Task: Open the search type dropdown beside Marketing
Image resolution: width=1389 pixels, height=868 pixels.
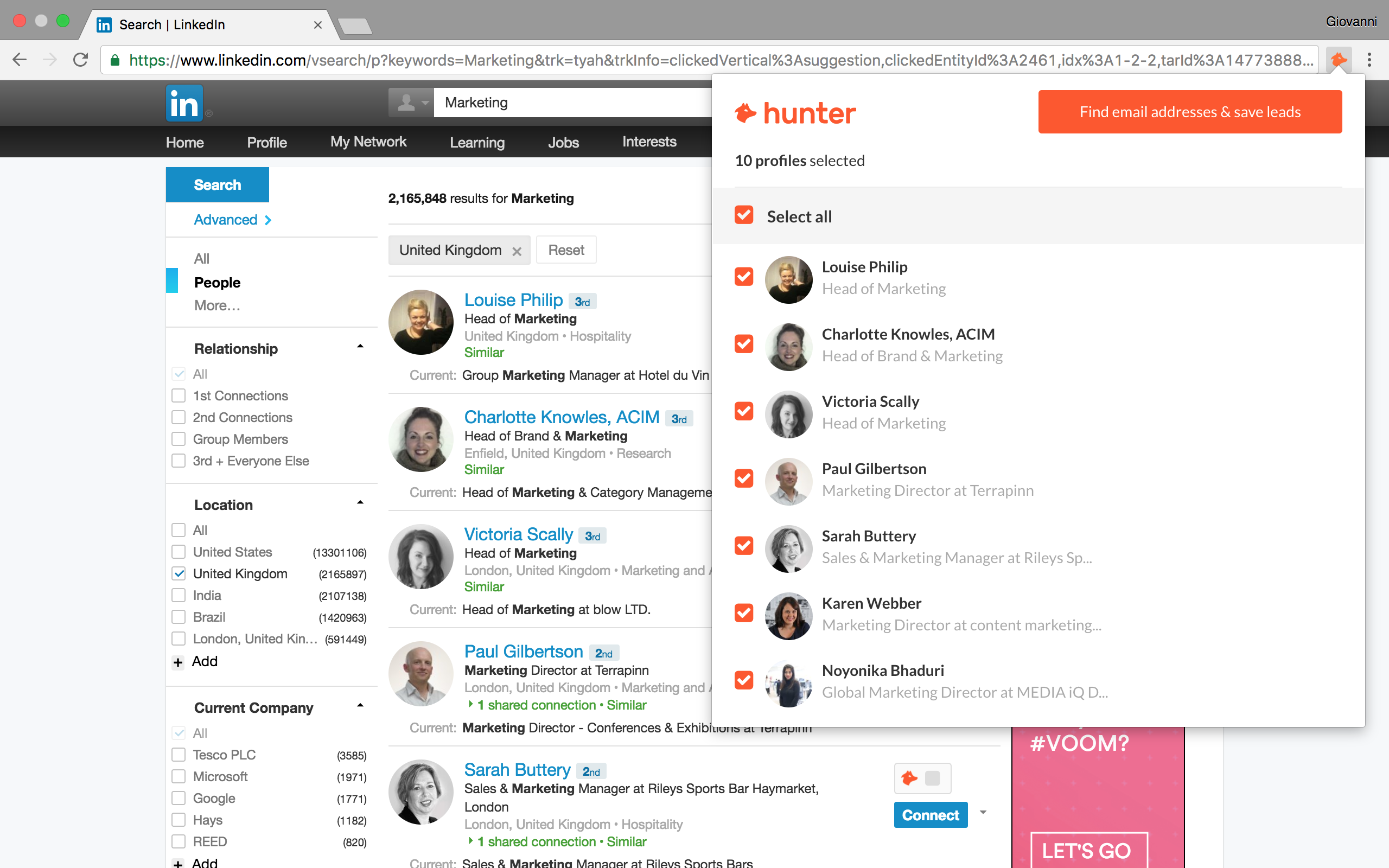Action: pos(411,103)
